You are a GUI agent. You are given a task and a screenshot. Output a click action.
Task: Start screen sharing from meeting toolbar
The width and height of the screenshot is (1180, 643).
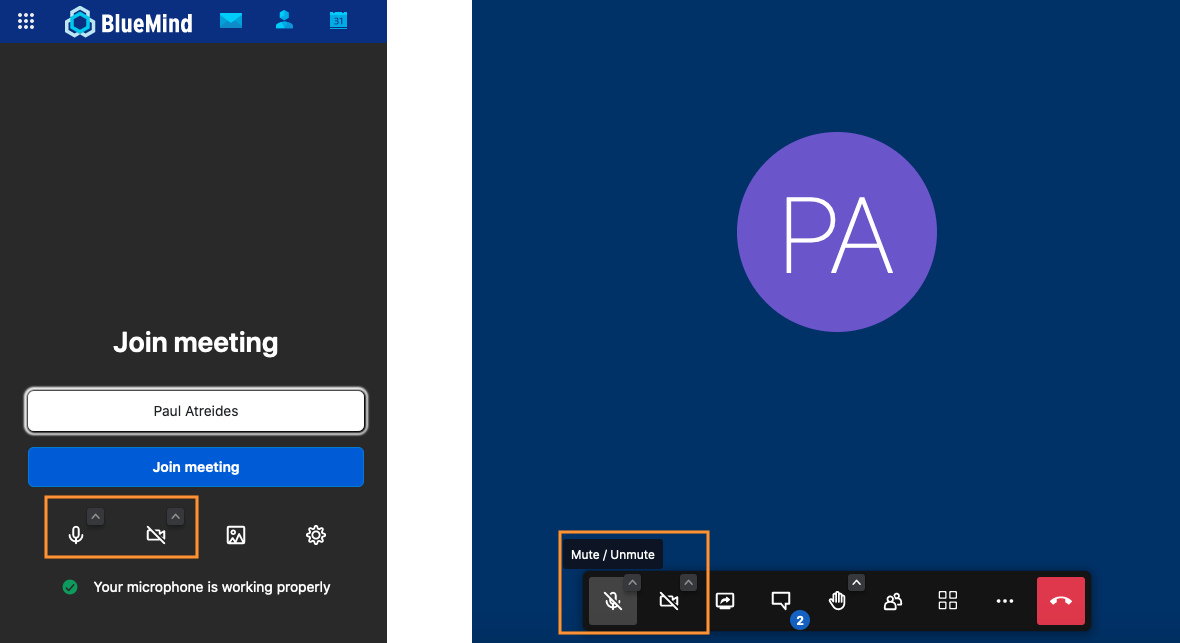(726, 601)
